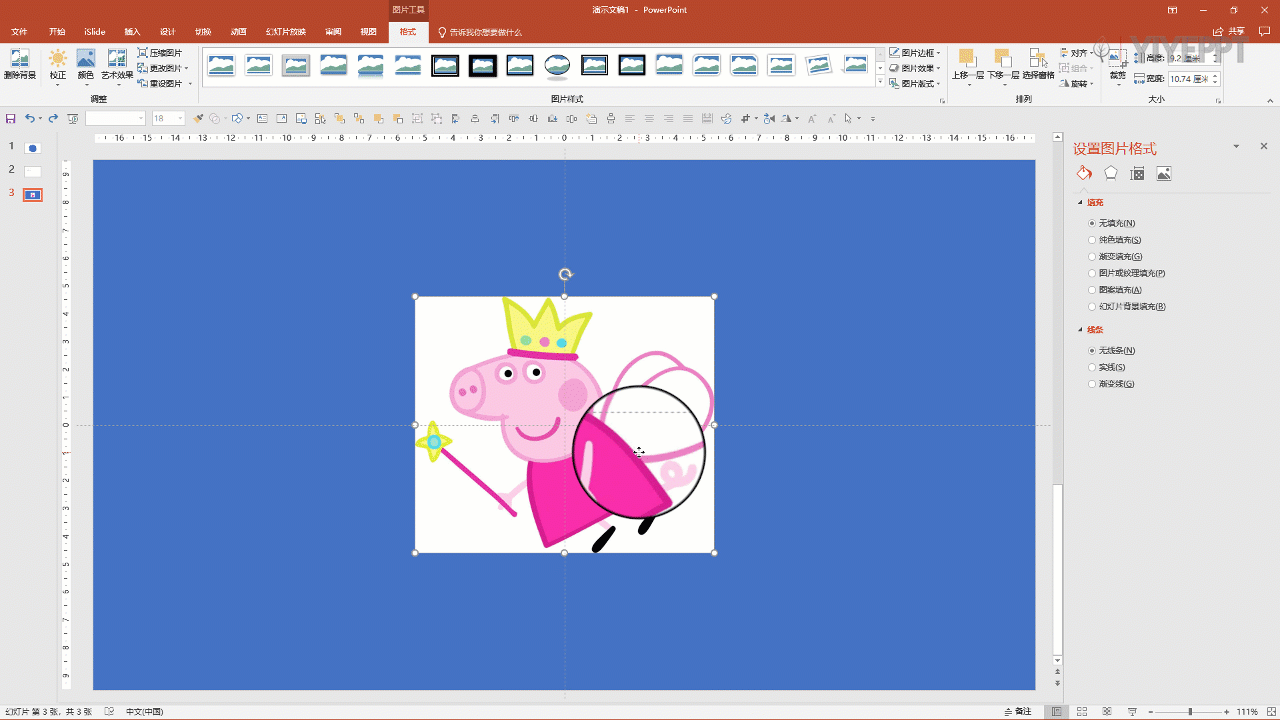Open Size & Properties icon in format pane
Viewport: 1280px width, 720px height.
point(1137,174)
